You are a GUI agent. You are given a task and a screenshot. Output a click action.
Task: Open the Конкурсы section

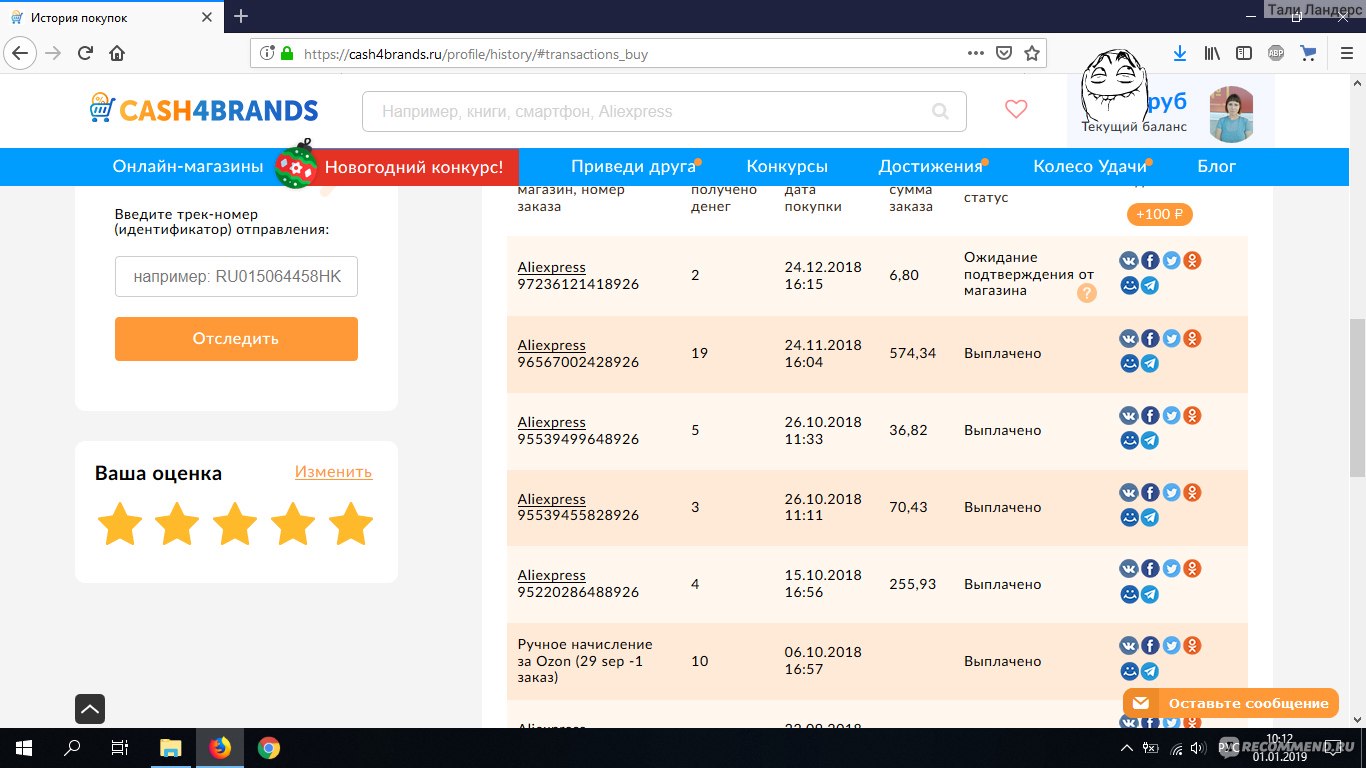pyautogui.click(x=787, y=167)
